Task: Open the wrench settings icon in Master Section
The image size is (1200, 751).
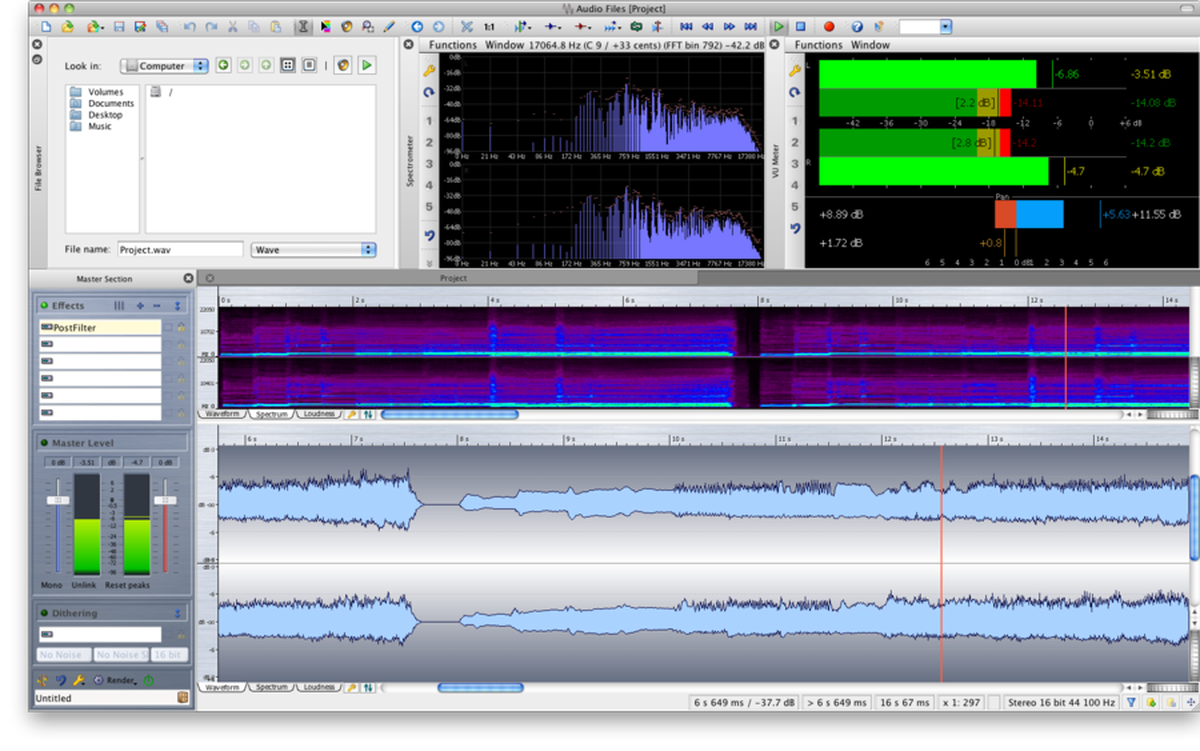Action: click(x=78, y=680)
